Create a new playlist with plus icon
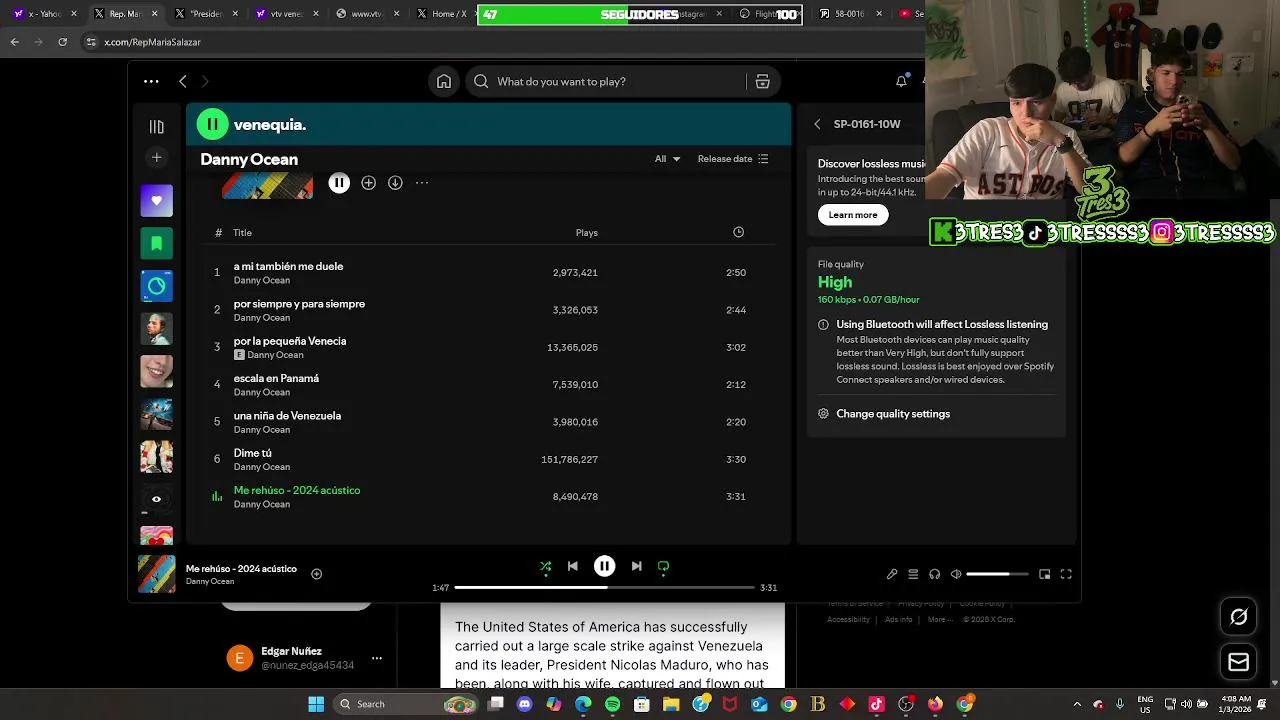 (x=156, y=157)
